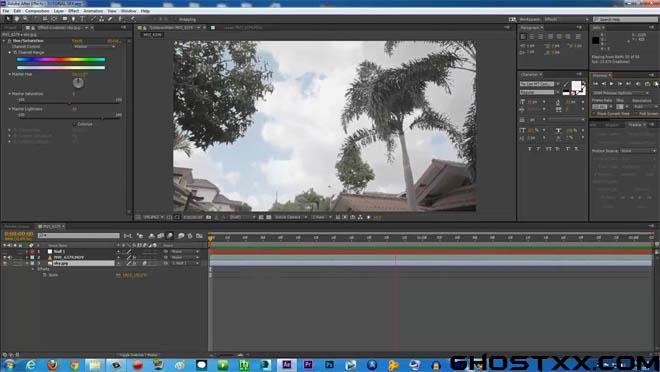Toggle the Hue/Saturation effect fx switch
Screen dimensions: 660x372
9,41
